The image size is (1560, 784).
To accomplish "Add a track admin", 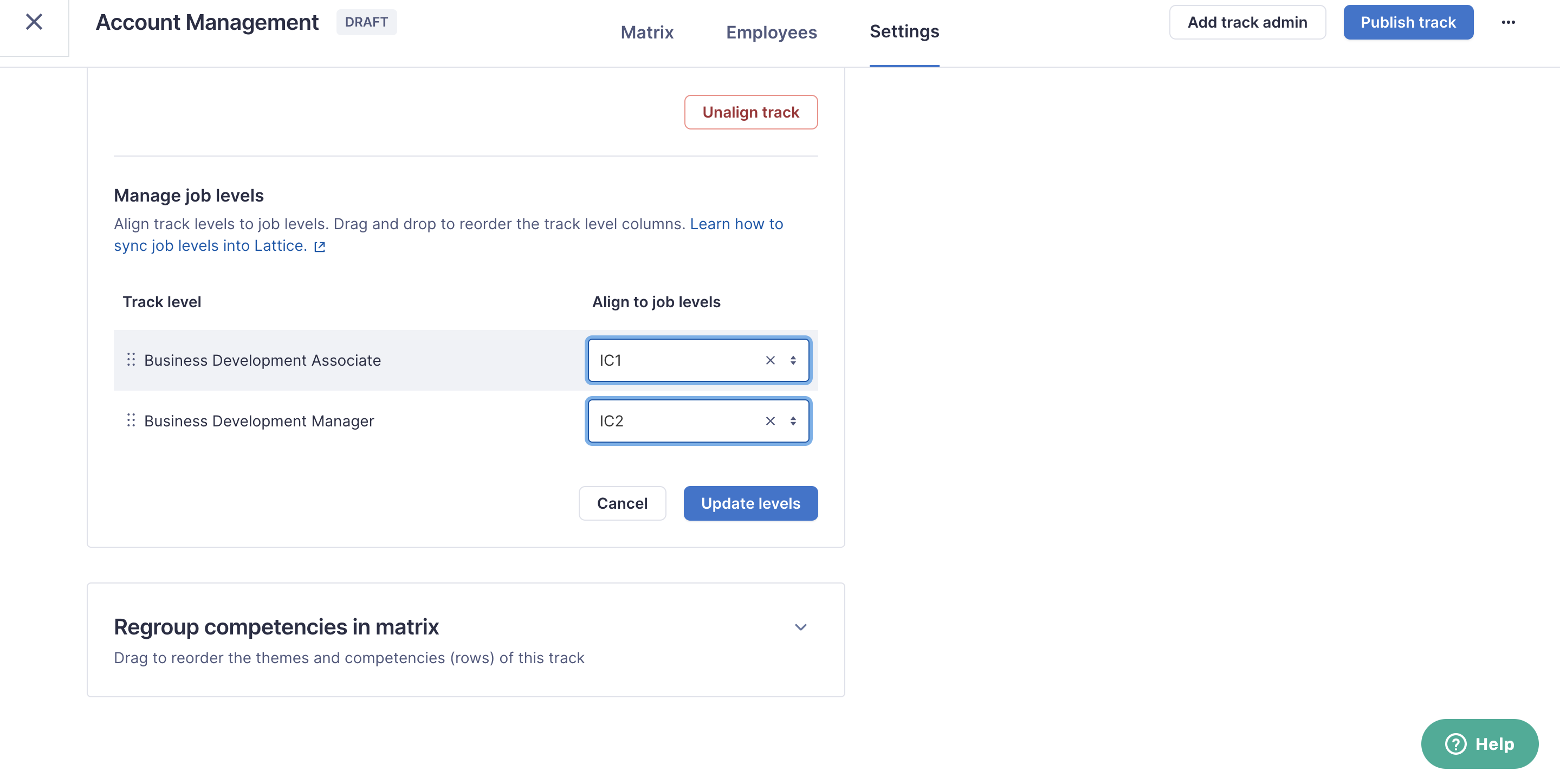I will coord(1247,22).
